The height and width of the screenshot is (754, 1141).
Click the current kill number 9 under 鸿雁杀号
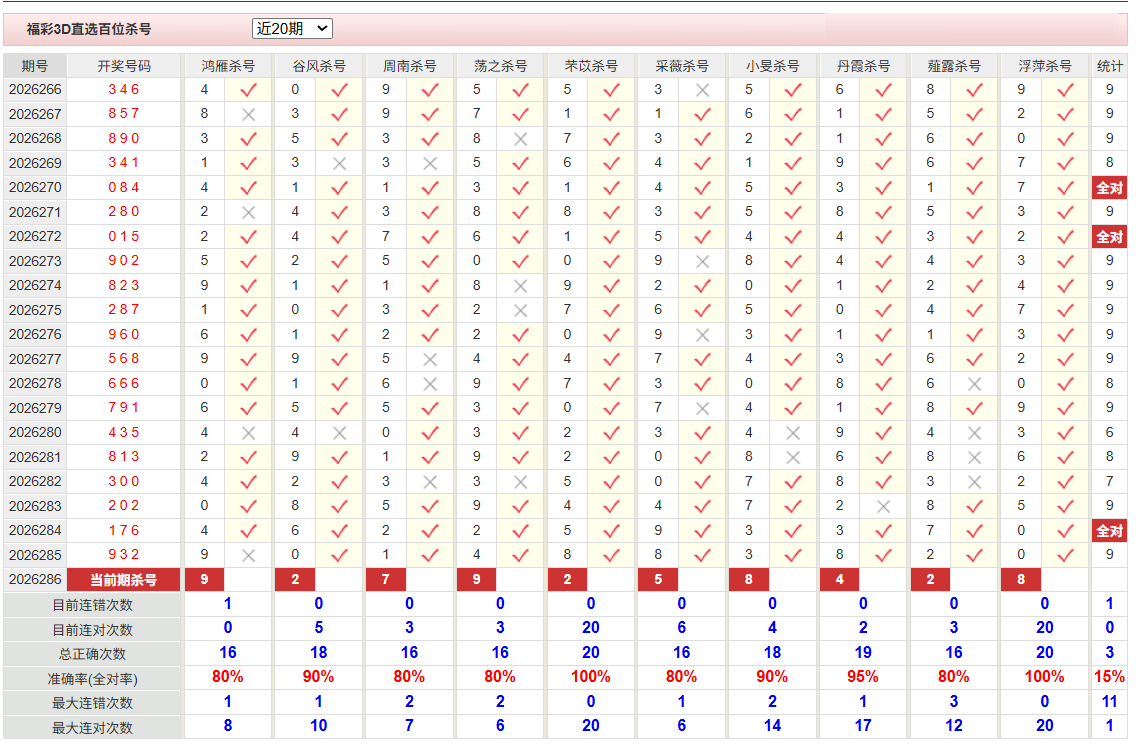coord(204,579)
